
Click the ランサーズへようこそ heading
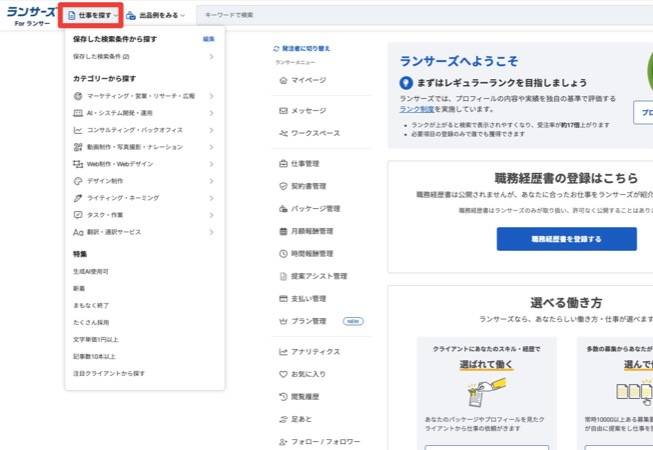(459, 61)
